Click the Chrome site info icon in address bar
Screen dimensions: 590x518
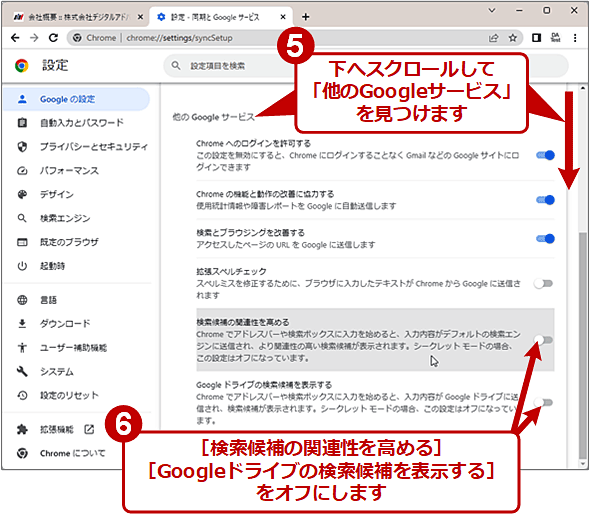[x=77, y=38]
